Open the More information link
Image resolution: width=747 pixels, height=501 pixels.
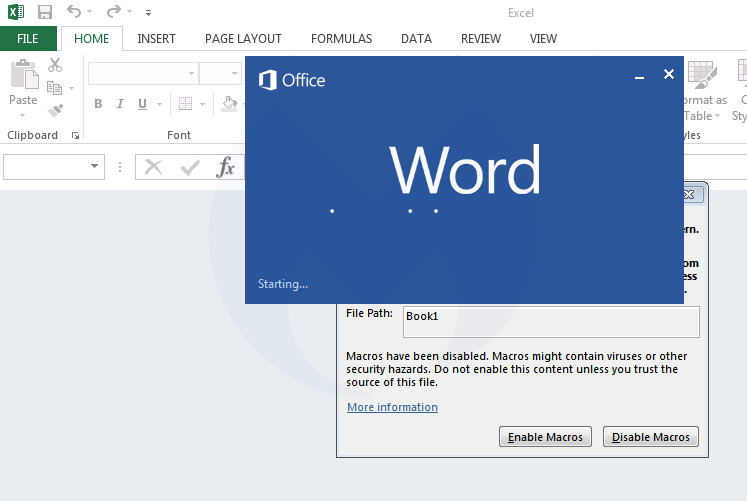tap(392, 407)
